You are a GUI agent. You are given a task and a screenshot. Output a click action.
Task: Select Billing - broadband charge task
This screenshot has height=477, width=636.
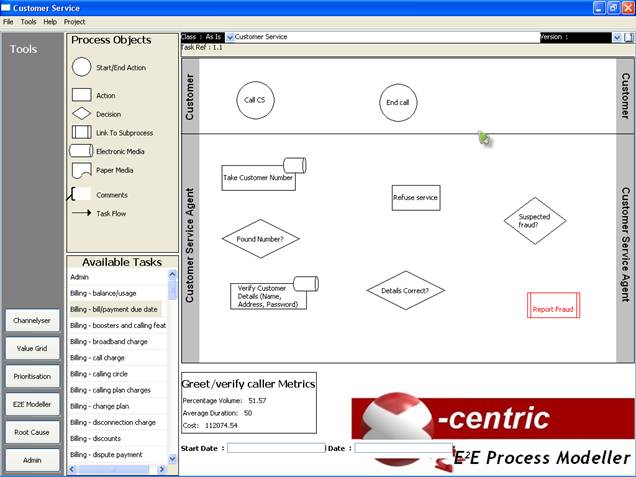point(116,341)
